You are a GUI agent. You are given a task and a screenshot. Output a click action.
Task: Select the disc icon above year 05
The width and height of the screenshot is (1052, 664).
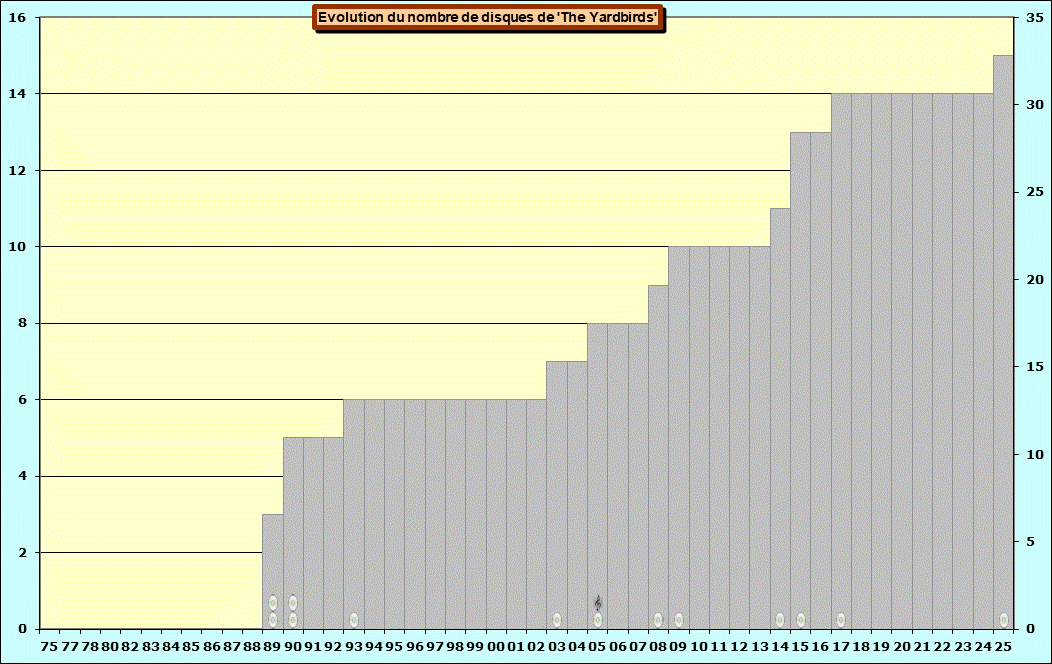pos(598,620)
